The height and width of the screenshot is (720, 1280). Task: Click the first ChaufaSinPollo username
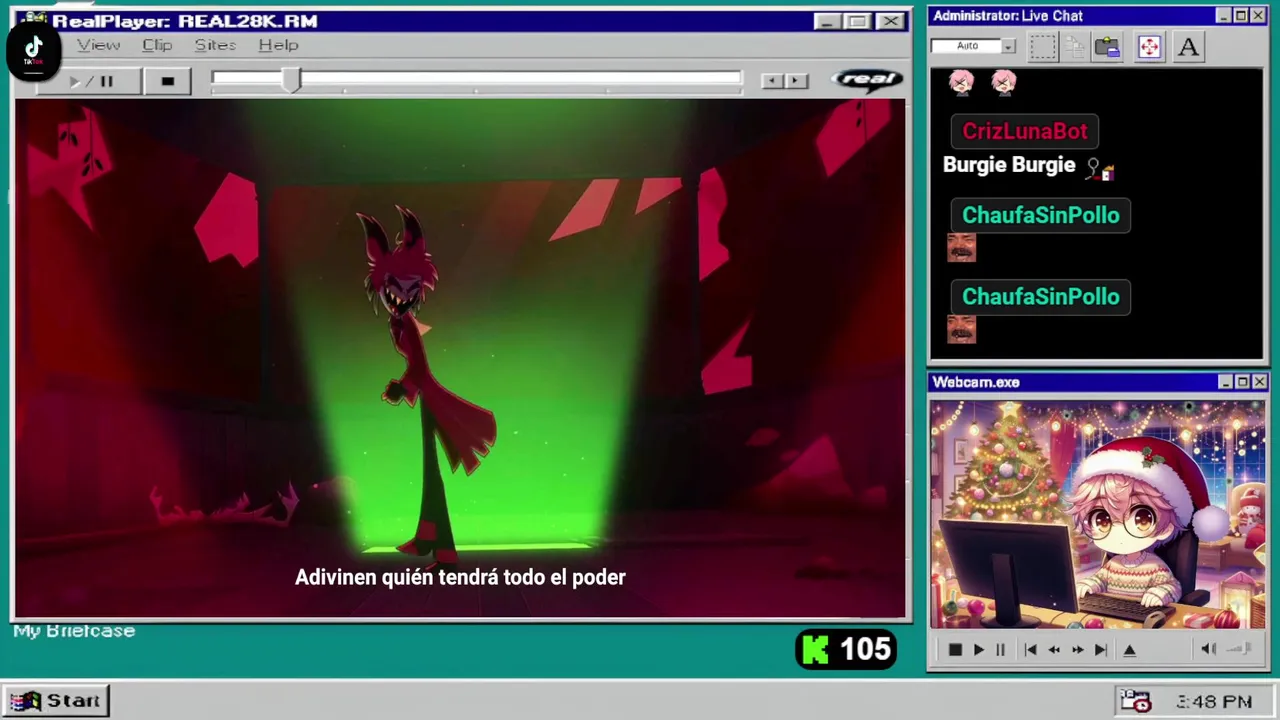(x=1040, y=215)
